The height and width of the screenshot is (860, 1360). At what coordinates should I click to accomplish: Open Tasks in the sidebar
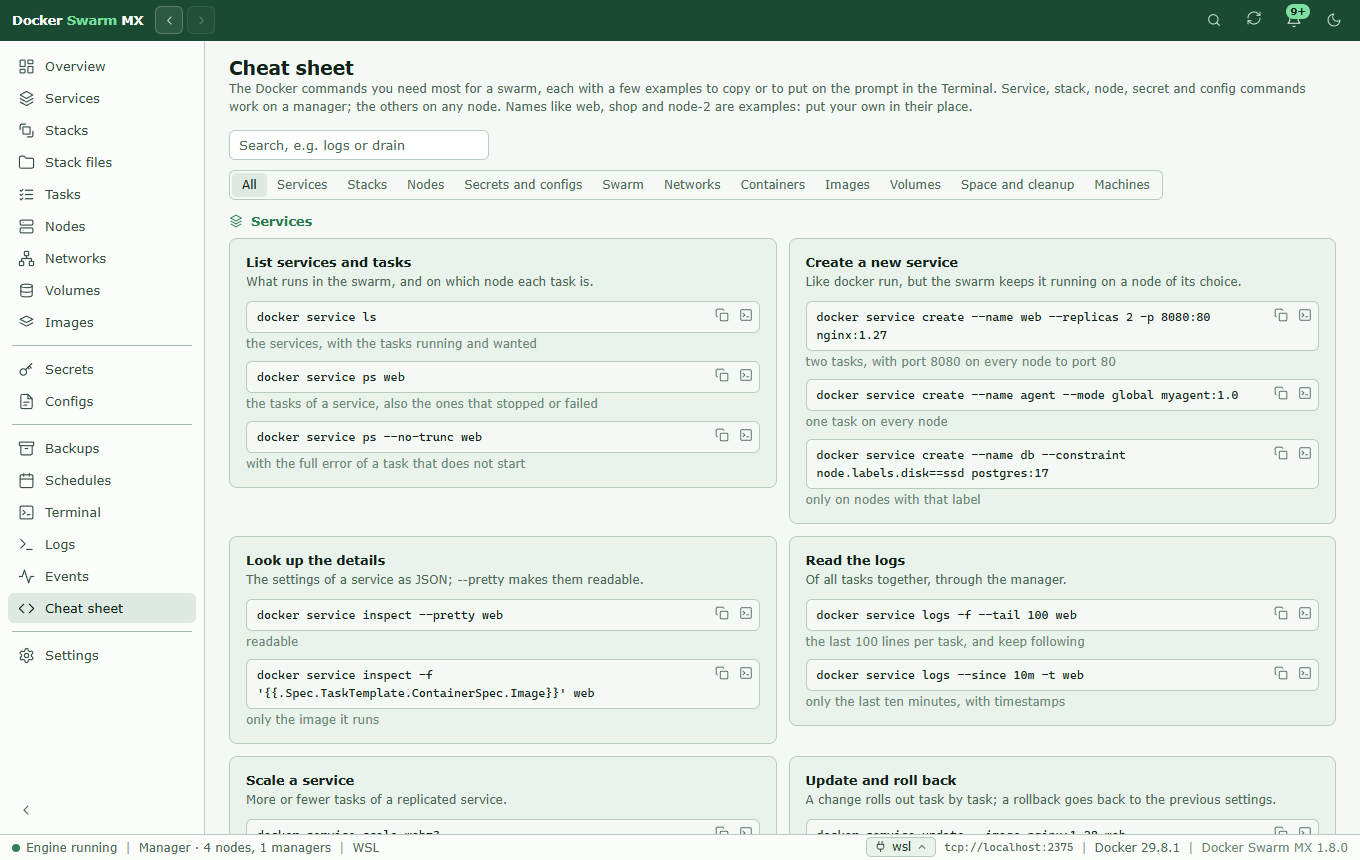tap(102, 194)
